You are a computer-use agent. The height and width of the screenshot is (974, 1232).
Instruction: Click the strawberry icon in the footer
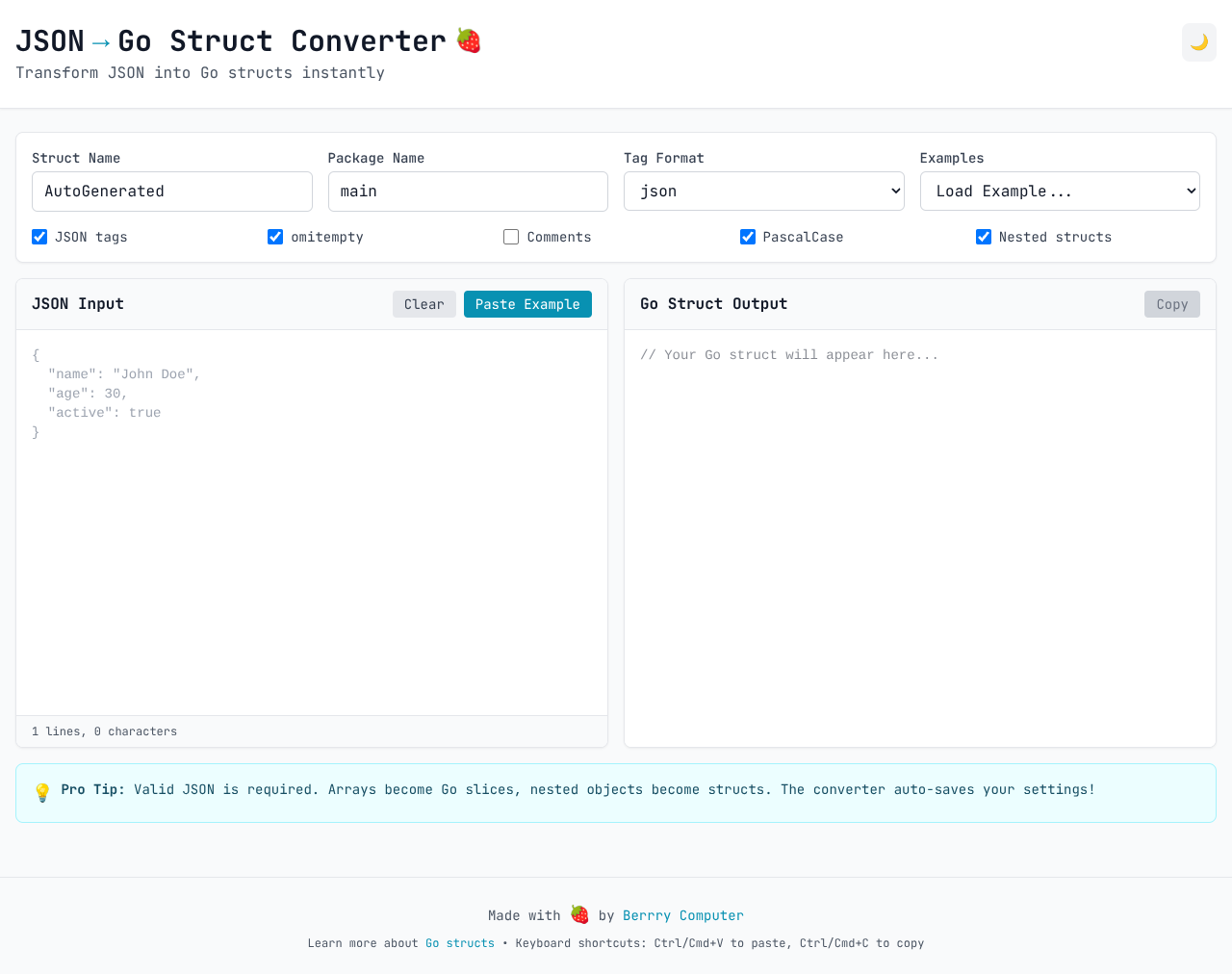click(579, 914)
